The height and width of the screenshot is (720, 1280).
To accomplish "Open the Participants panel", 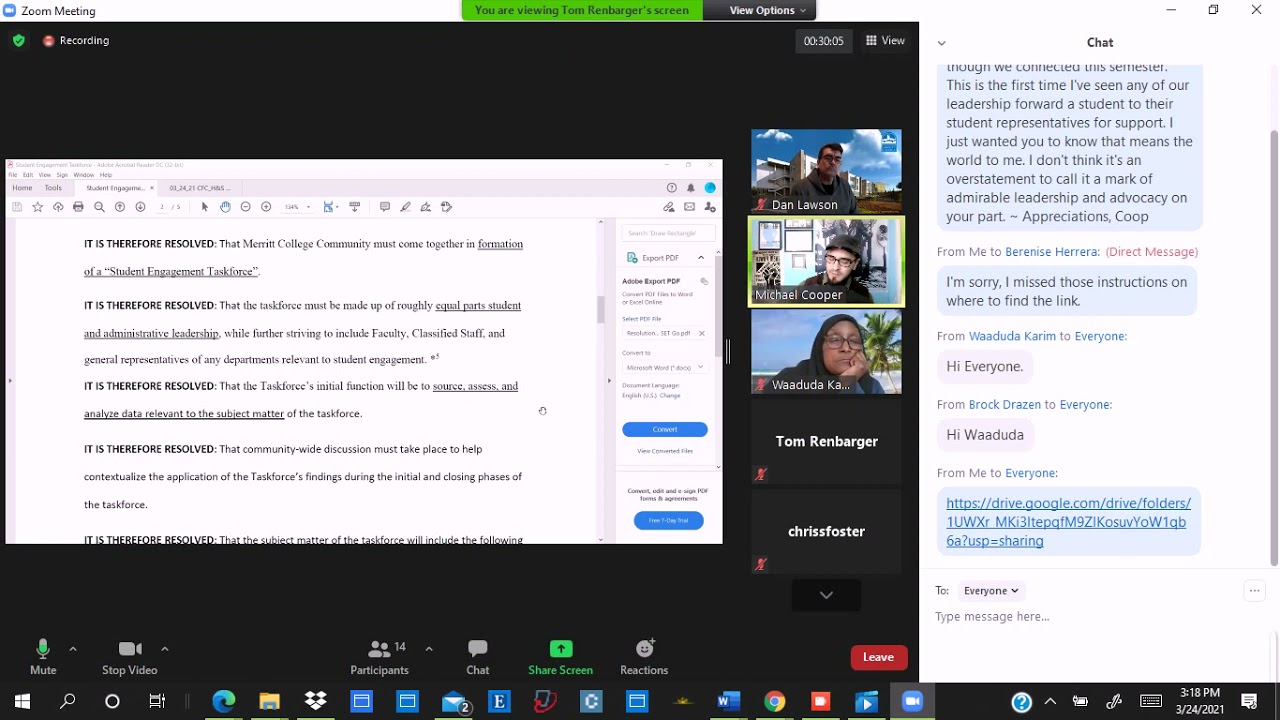I will coord(379,657).
